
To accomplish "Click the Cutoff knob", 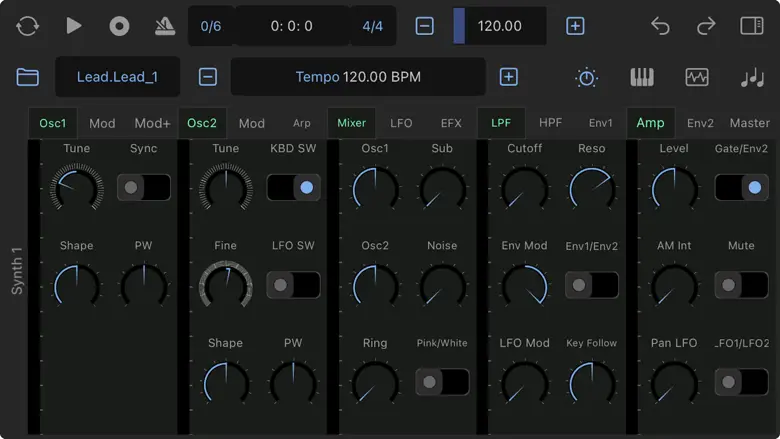I will pos(525,189).
